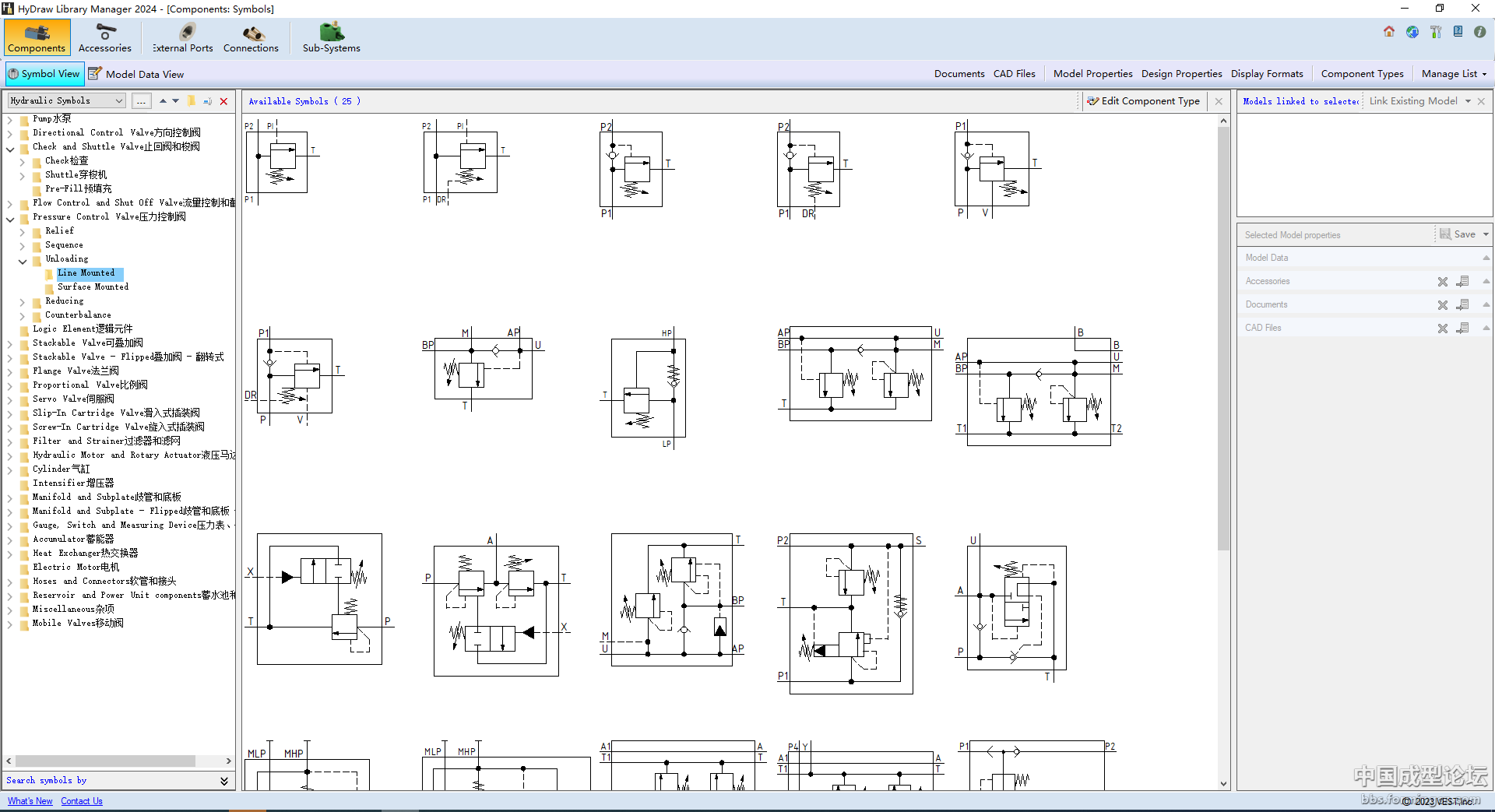Image resolution: width=1495 pixels, height=812 pixels.
Task: Click the add icon in CAD Files row
Action: pos(1463,329)
